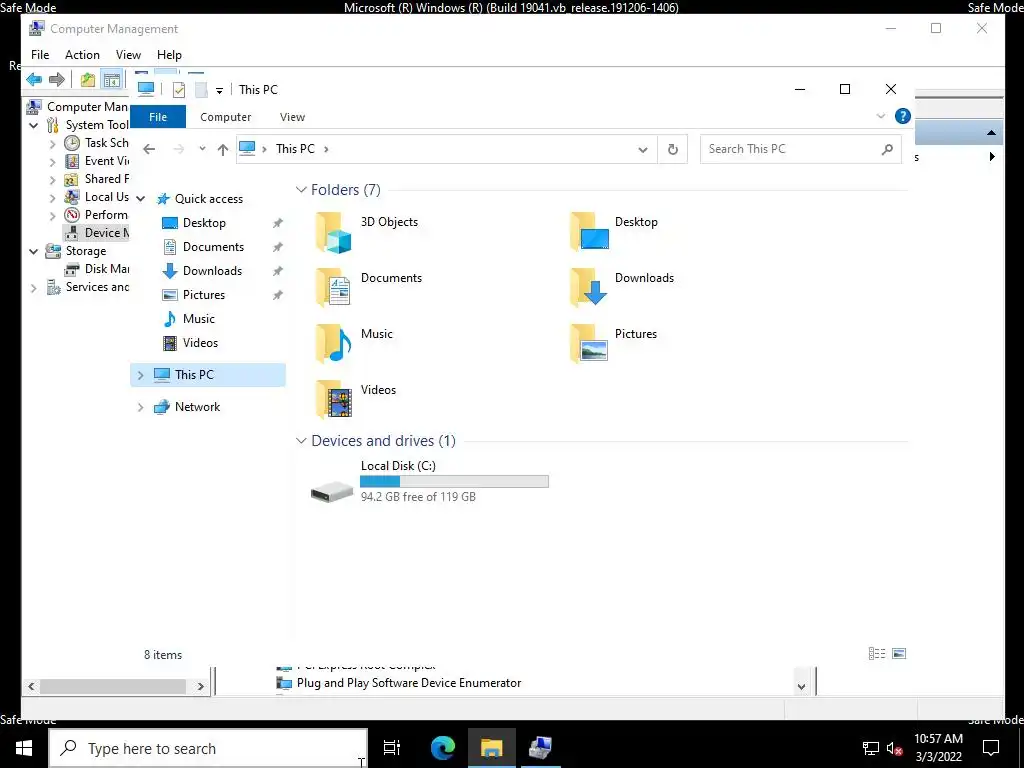Click the Properties quick access toolbar icon

click(179, 90)
